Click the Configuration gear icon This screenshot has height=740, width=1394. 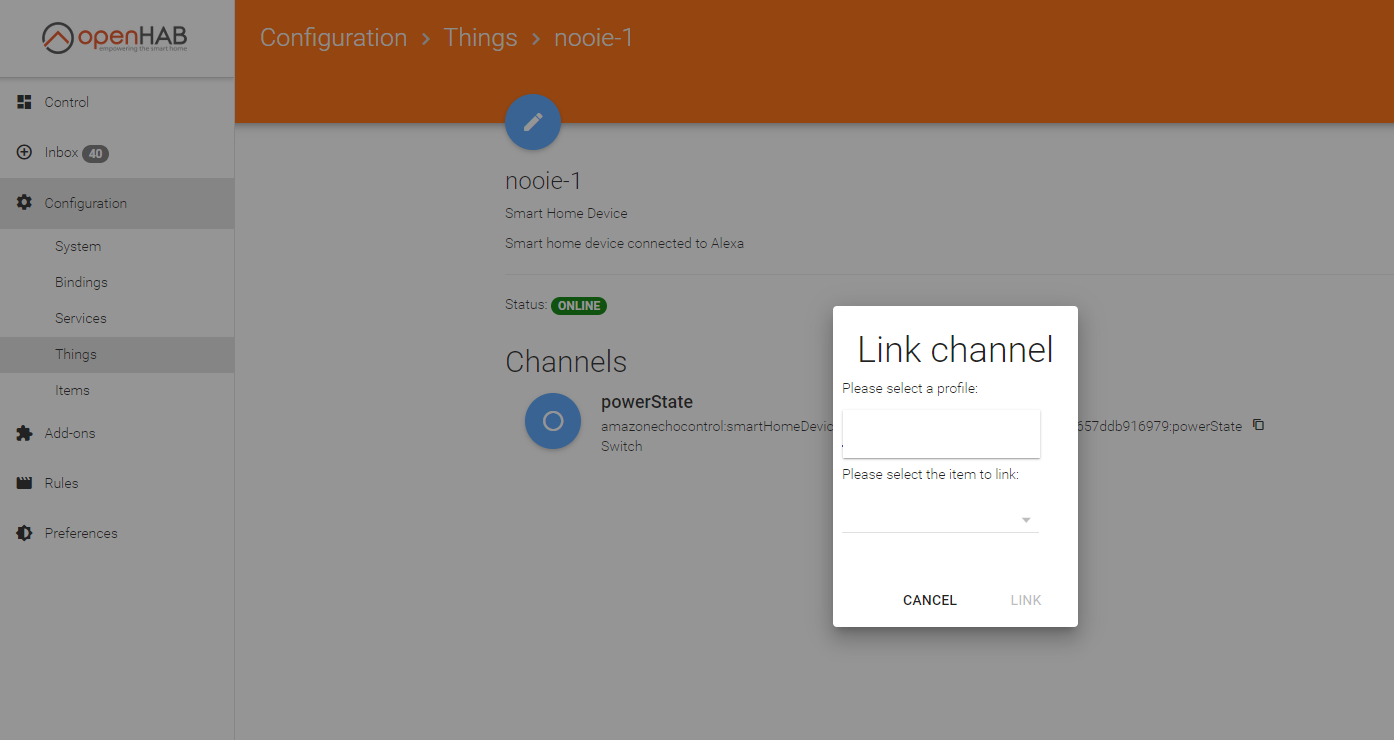pyautogui.click(x=25, y=203)
